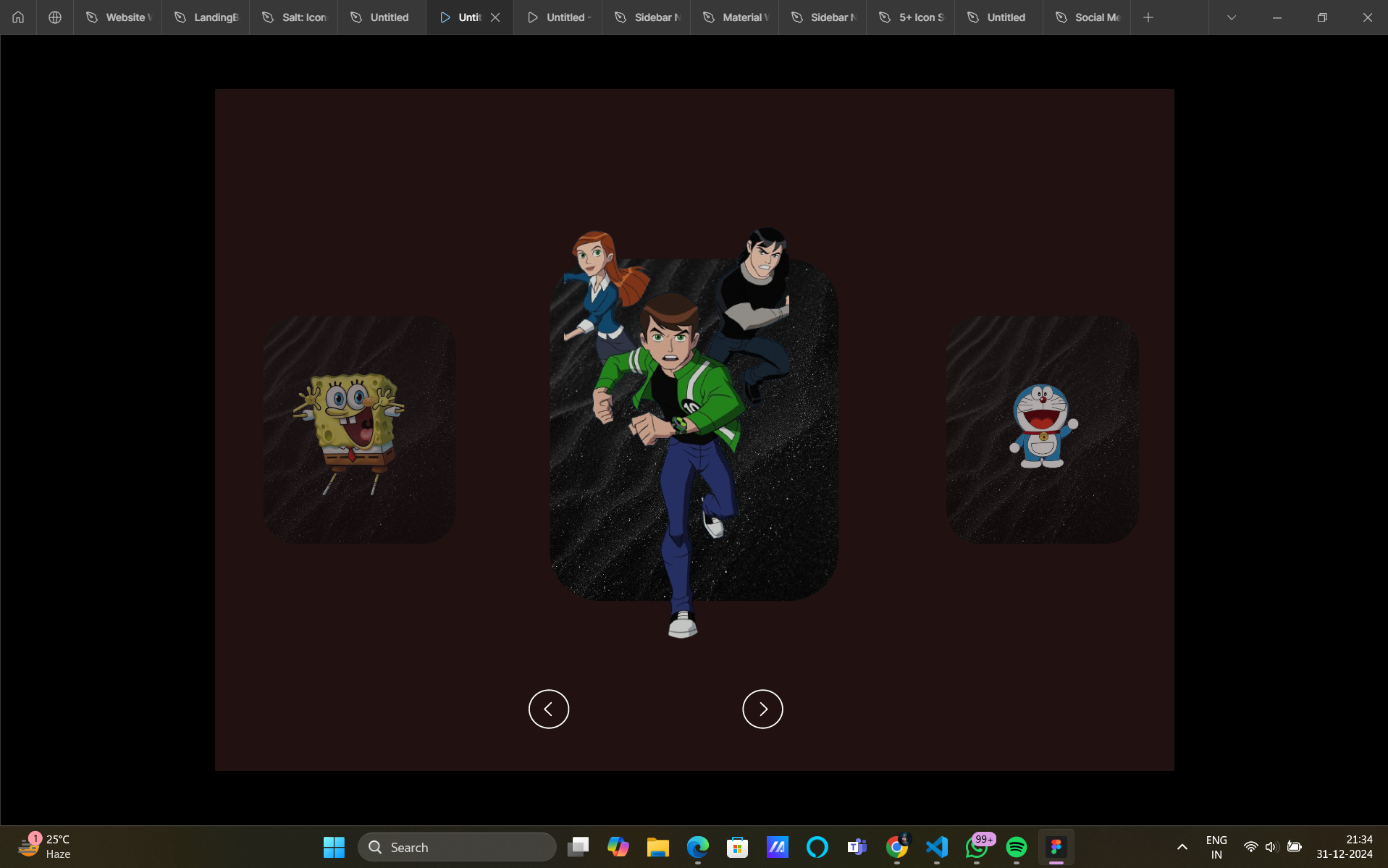Go to the Figma Home tab icon
Screen dimensions: 1388x868
[18, 17]
